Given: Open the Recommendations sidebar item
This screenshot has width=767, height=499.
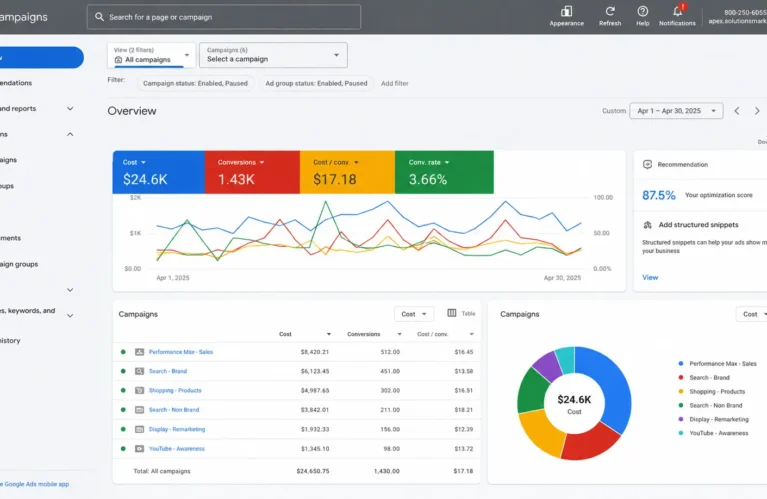Looking at the screenshot, I should (x=16, y=83).
